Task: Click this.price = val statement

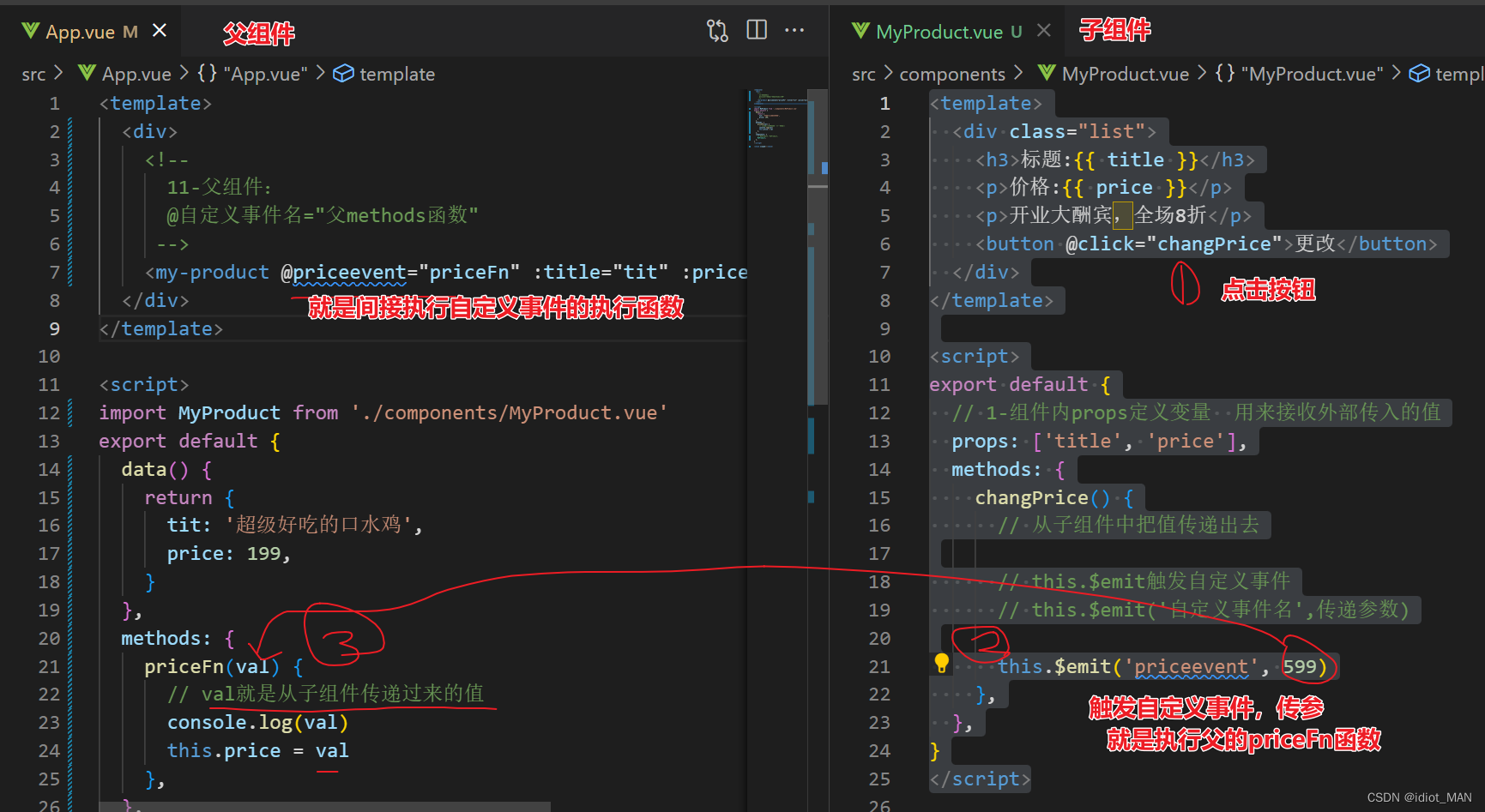Action: (257, 751)
